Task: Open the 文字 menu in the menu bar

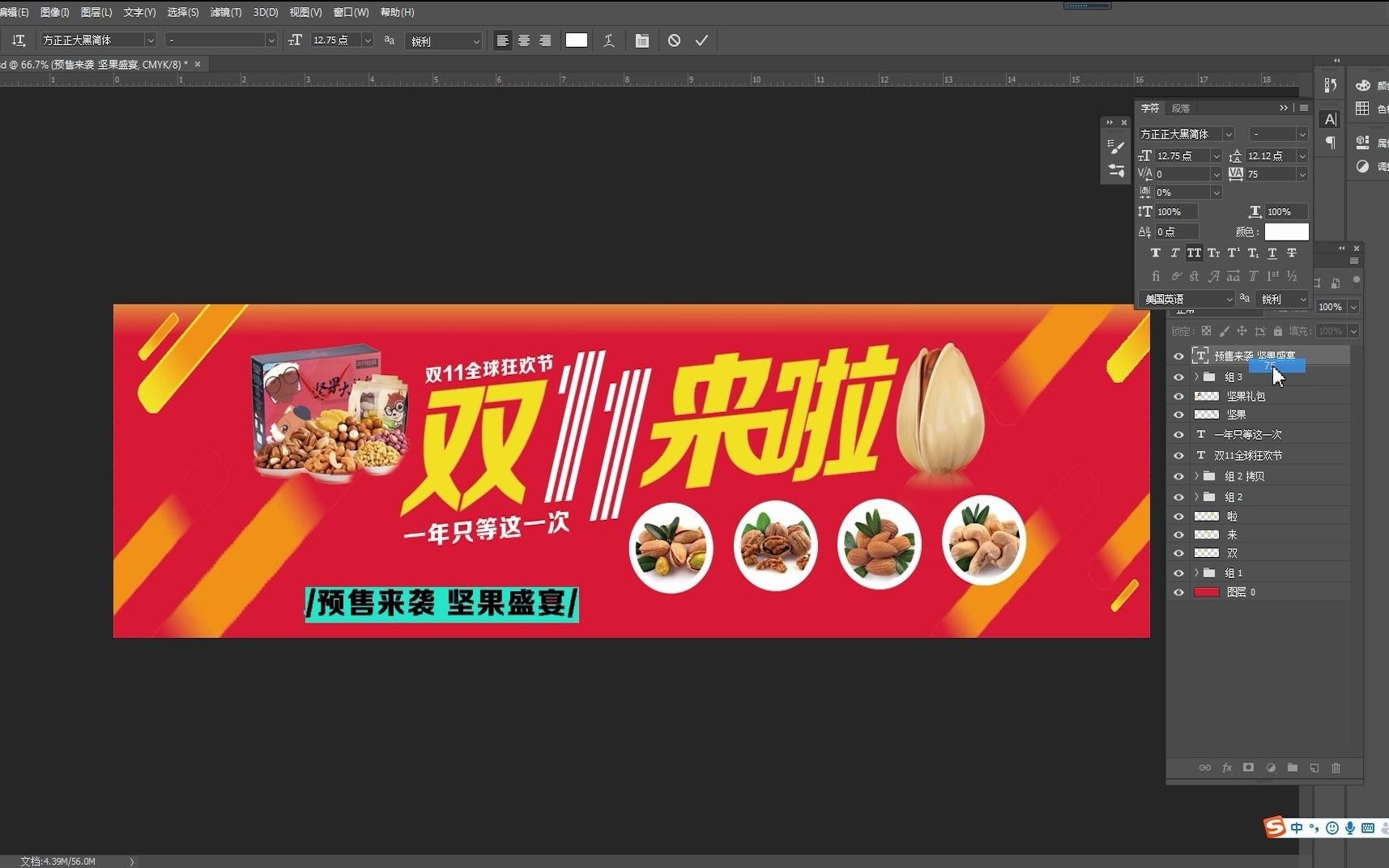Action: 138,12
